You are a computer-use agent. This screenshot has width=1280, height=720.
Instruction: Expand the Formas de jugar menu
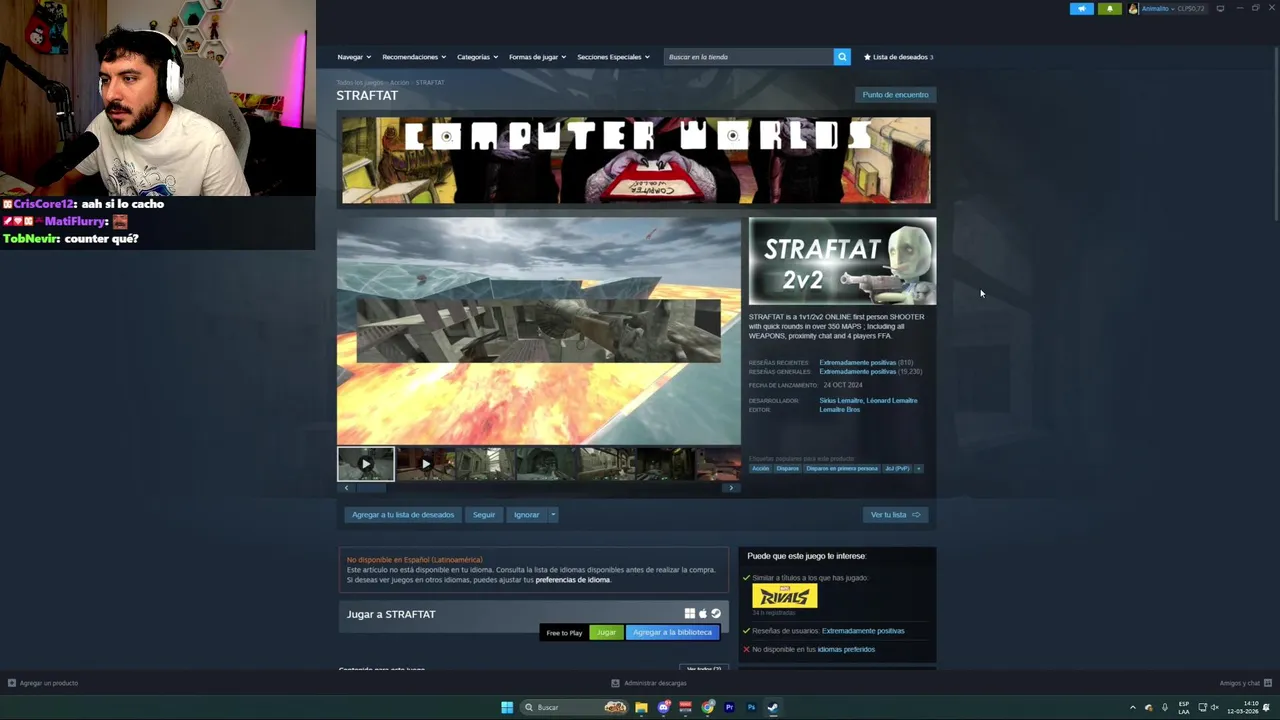[537, 57]
